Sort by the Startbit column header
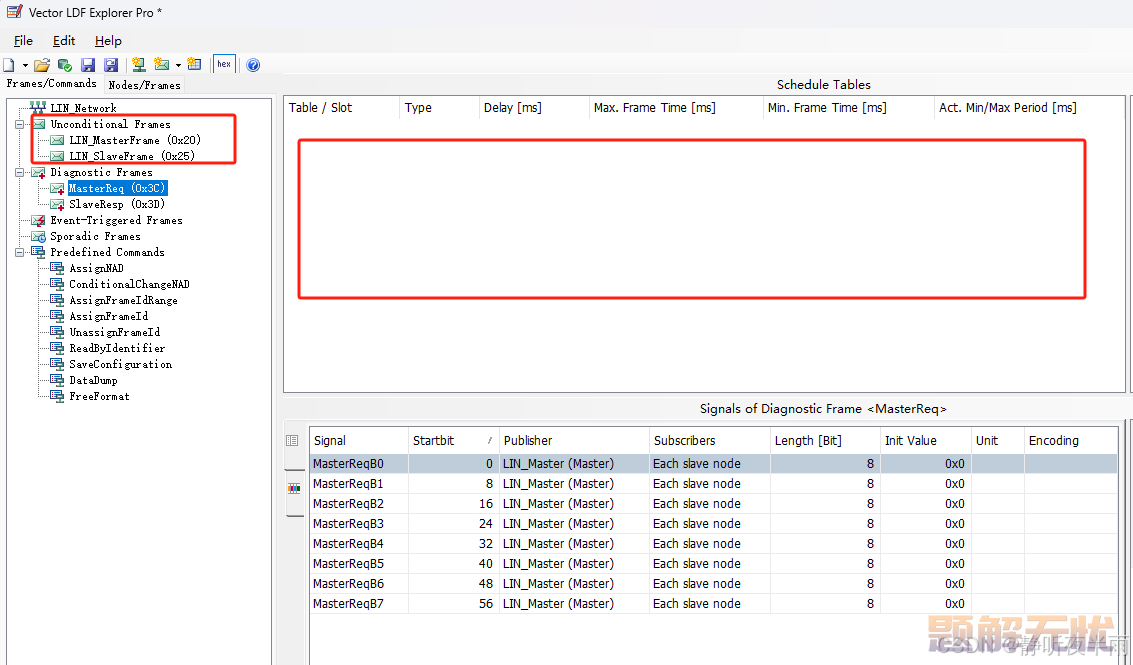The width and height of the screenshot is (1133, 665). point(453,440)
